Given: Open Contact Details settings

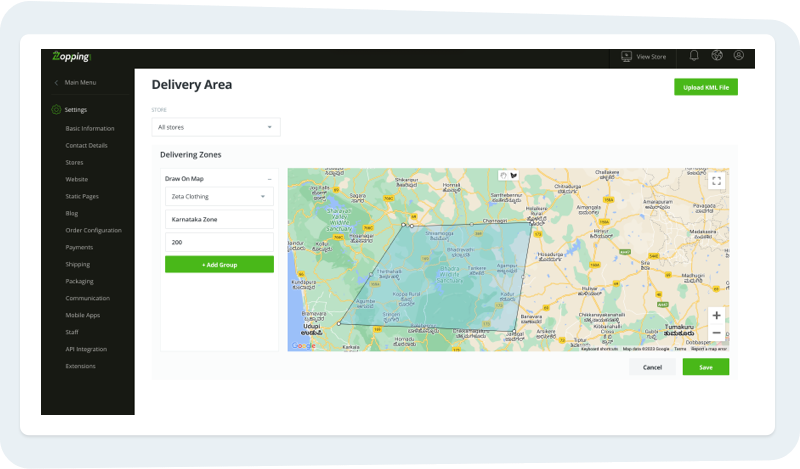Looking at the screenshot, I should pos(86,145).
